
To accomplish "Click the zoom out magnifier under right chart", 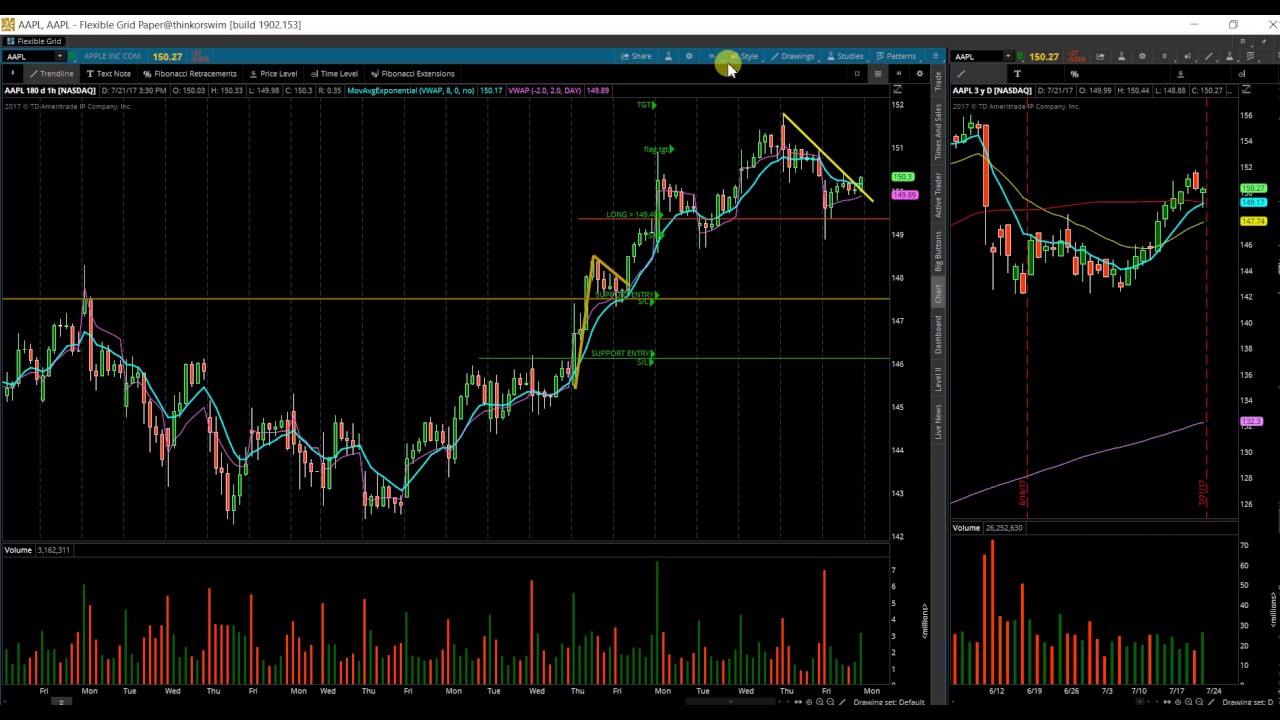I will pyautogui.click(x=1199, y=702).
